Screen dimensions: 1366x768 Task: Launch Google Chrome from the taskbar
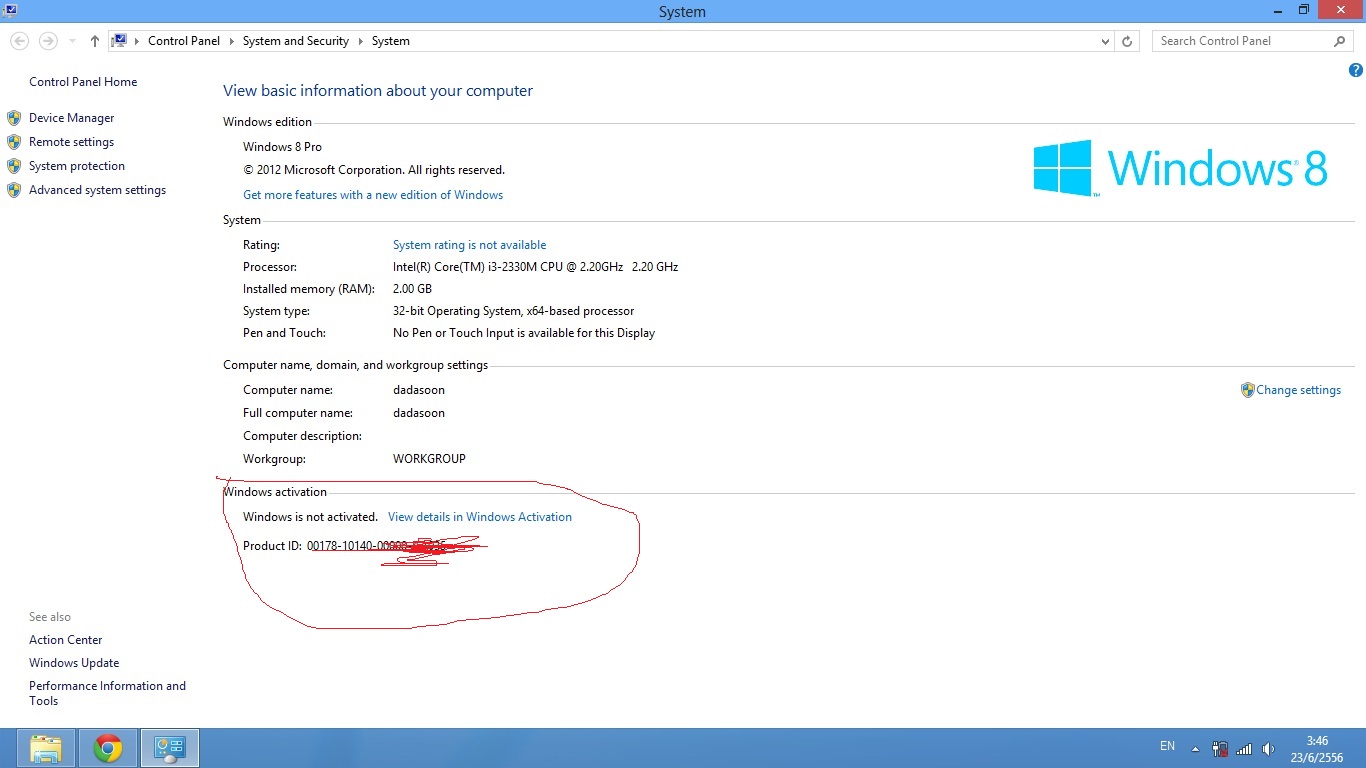[x=108, y=748]
